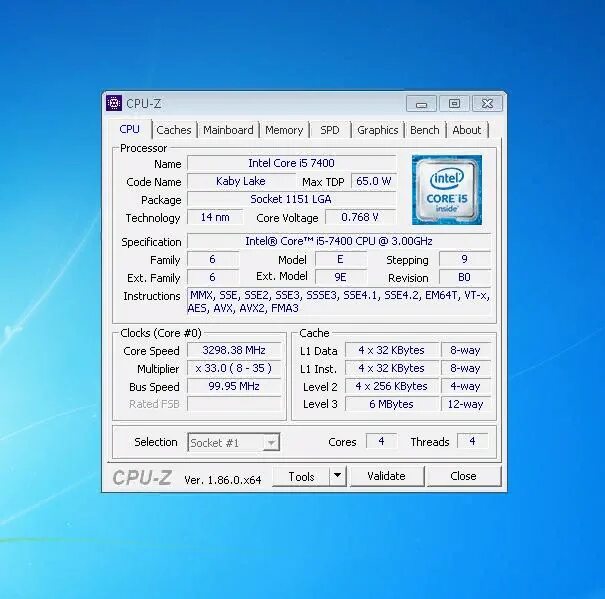The height and width of the screenshot is (599, 605).
Task: Maximize the CPU-Z window
Action: (454, 104)
